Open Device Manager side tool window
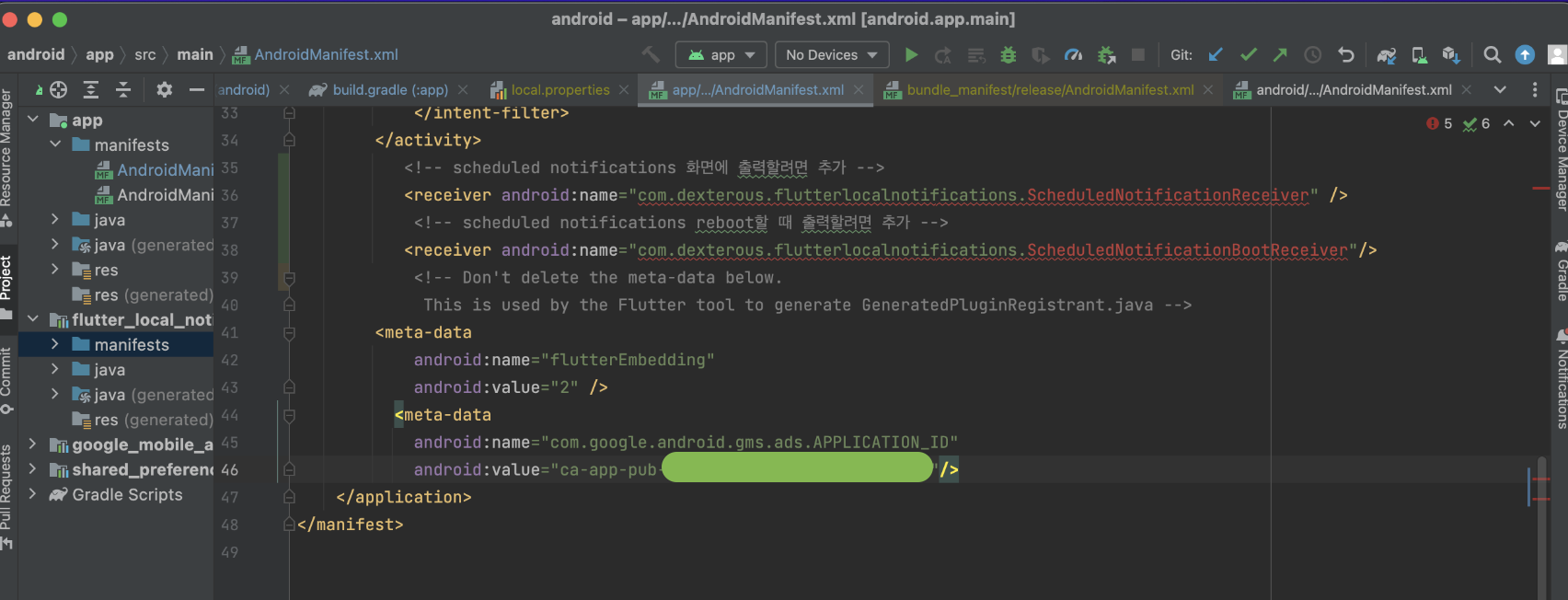 click(1561, 149)
